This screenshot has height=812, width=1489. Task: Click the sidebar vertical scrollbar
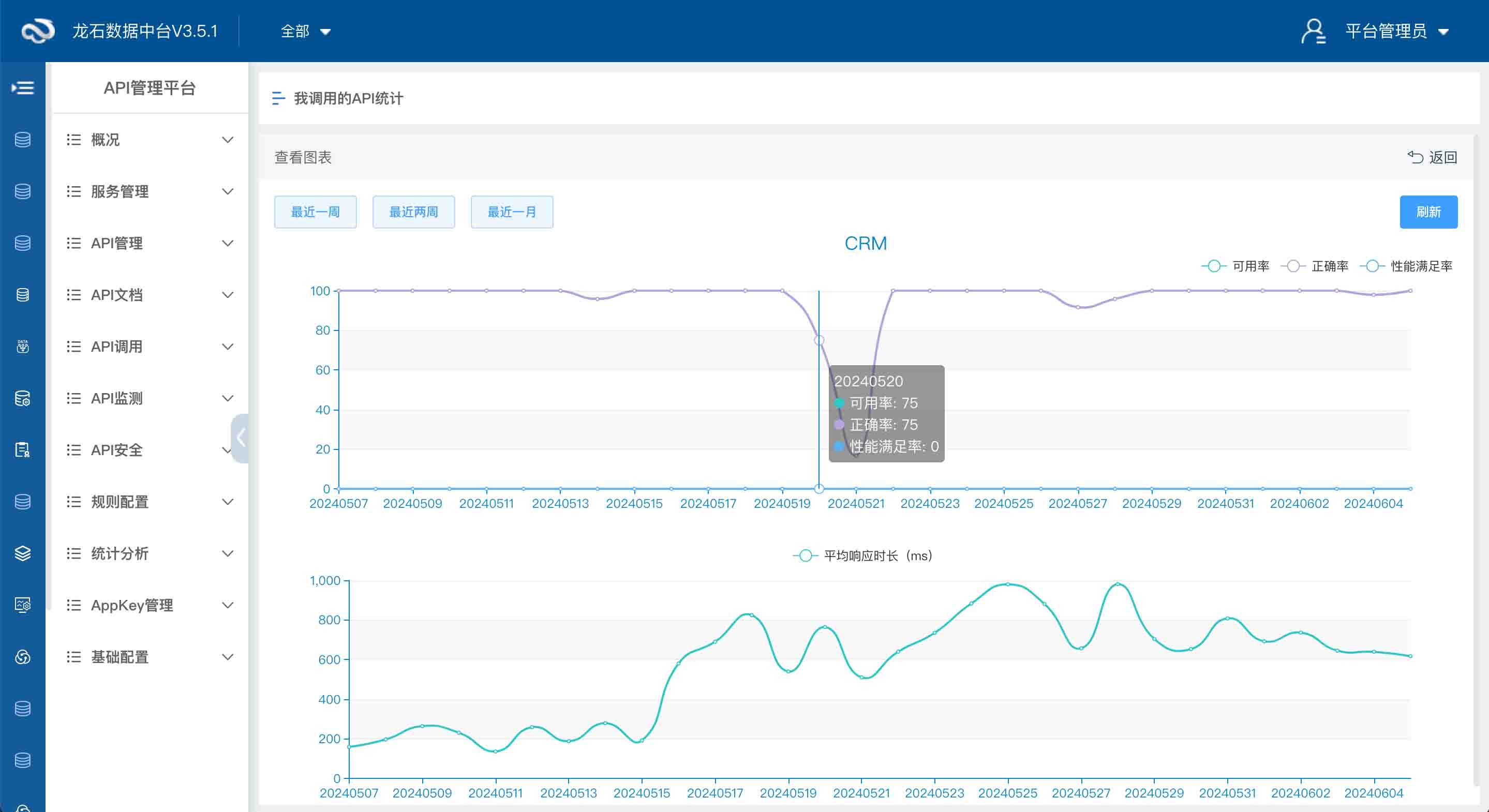click(49, 336)
